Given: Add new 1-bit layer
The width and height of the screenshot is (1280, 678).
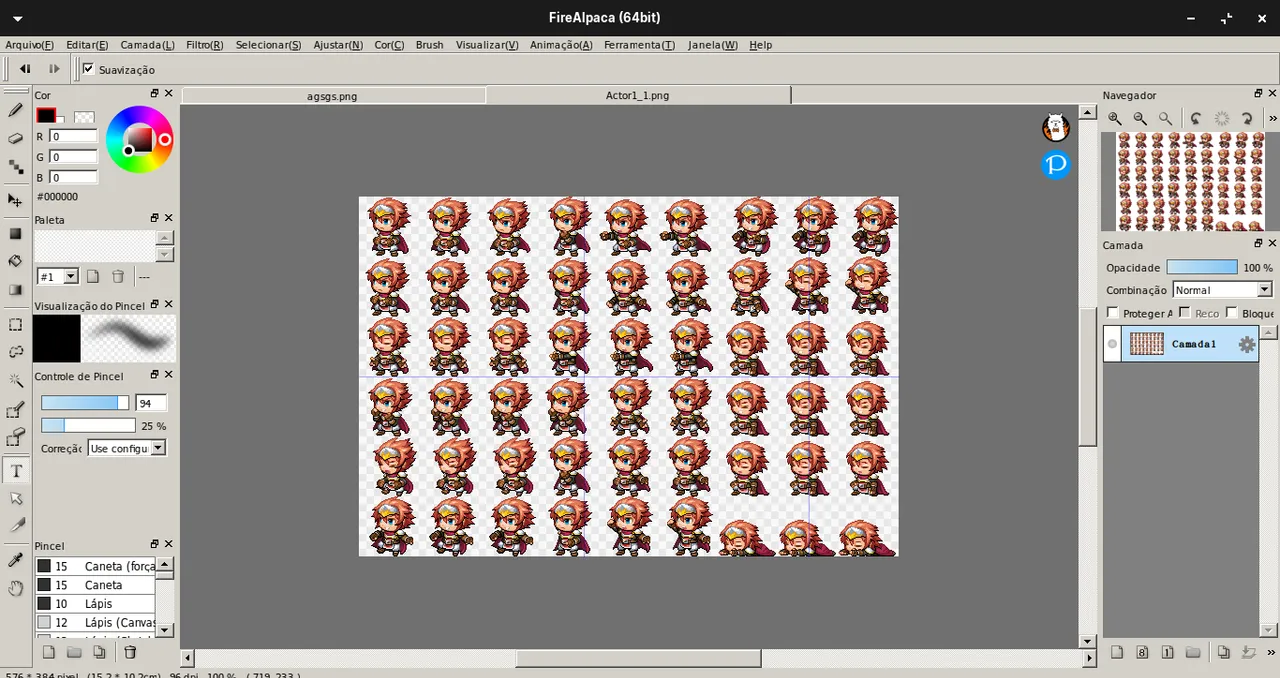Looking at the screenshot, I should 1167,652.
